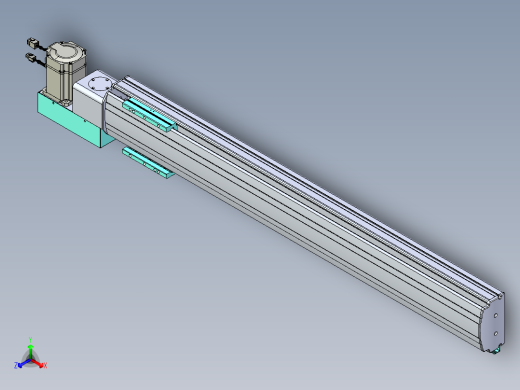Viewport: 520px width, 390px height.
Task: Pick the top motor cable connector
Action: (x=33, y=43)
